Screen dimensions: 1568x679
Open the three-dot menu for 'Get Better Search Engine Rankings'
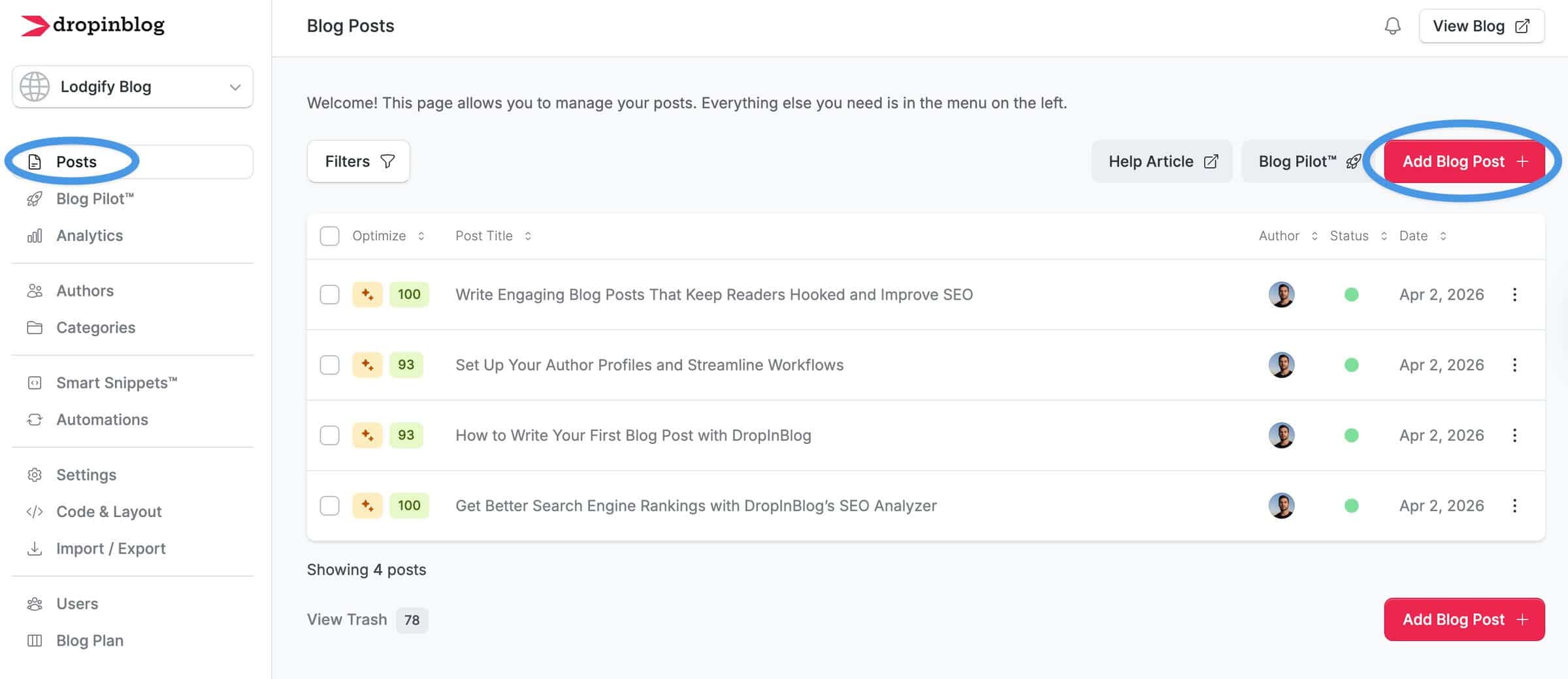(1514, 506)
